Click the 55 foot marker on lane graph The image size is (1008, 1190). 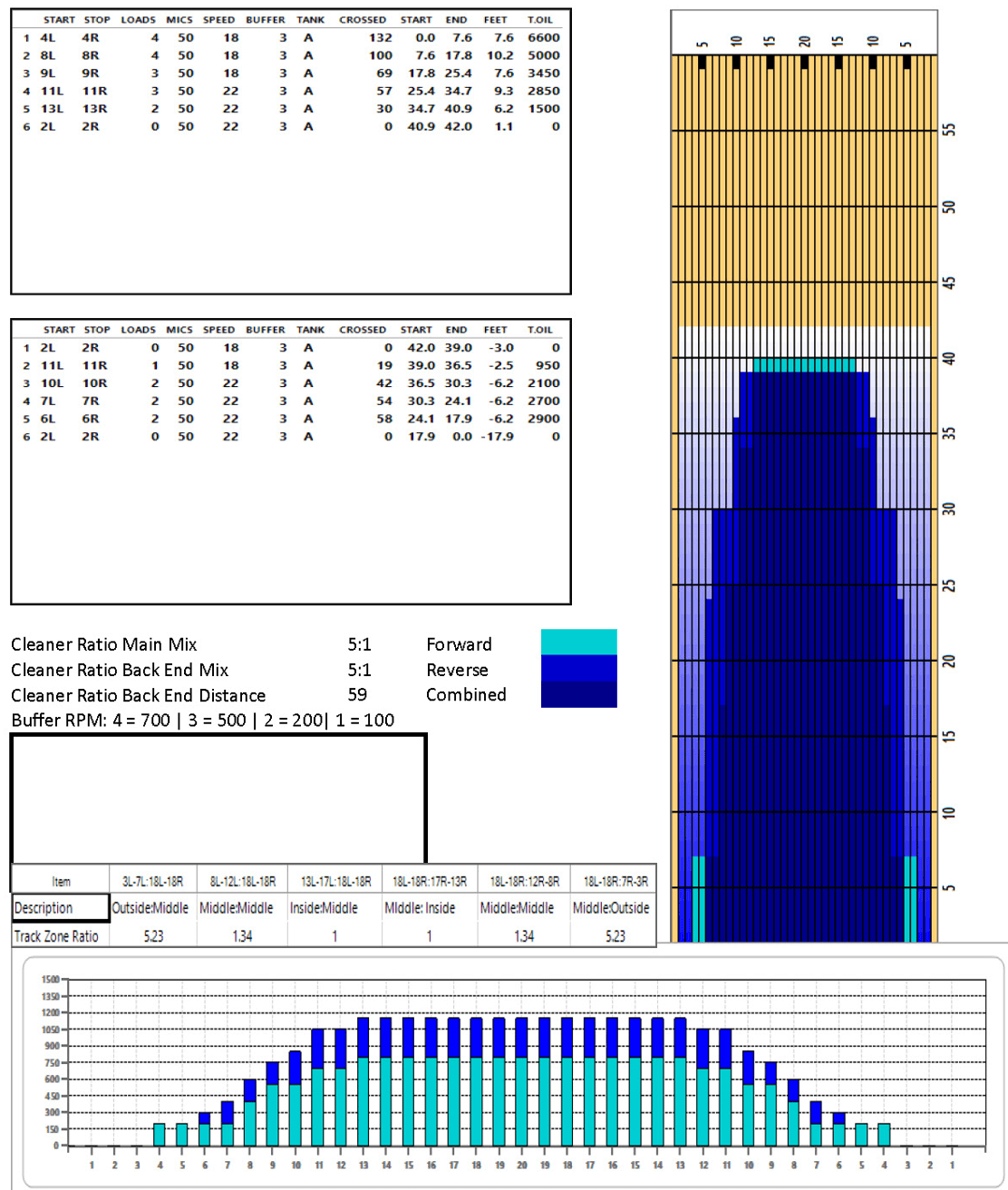[949, 130]
